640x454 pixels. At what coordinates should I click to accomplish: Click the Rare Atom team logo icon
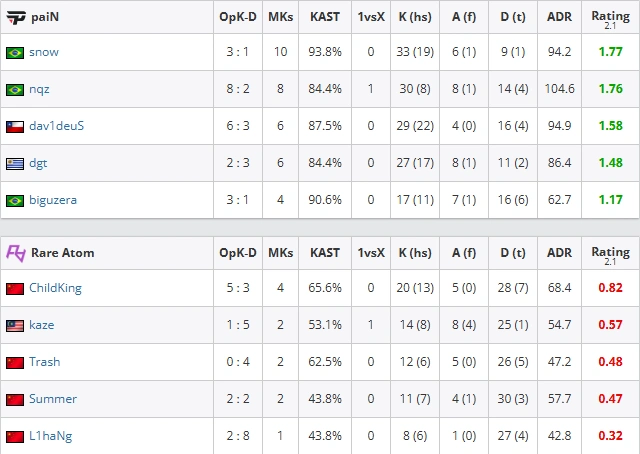click(x=16, y=253)
